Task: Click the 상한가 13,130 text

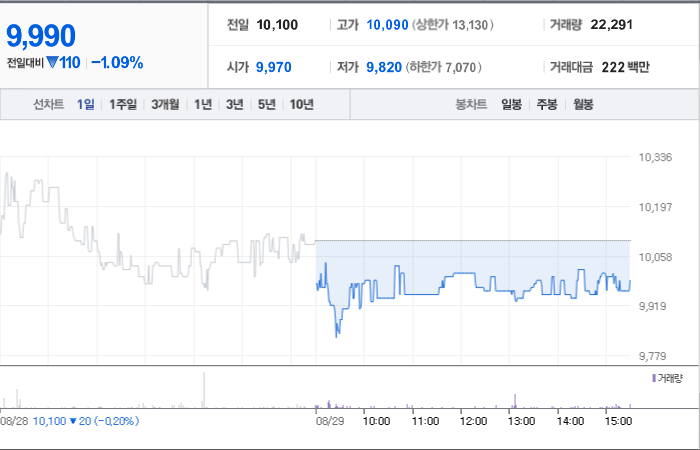Action: point(452,25)
